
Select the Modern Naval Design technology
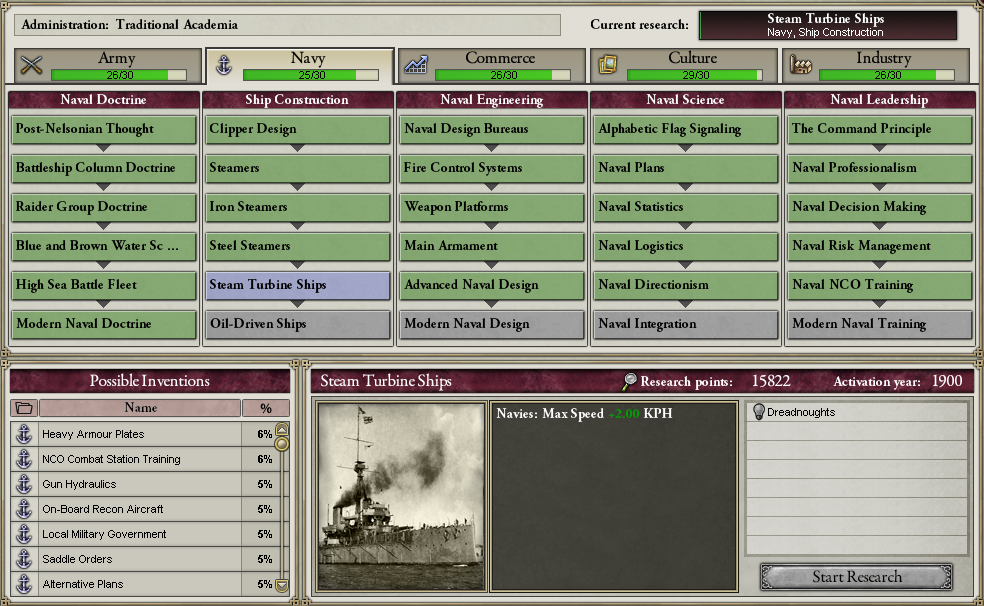(x=491, y=324)
